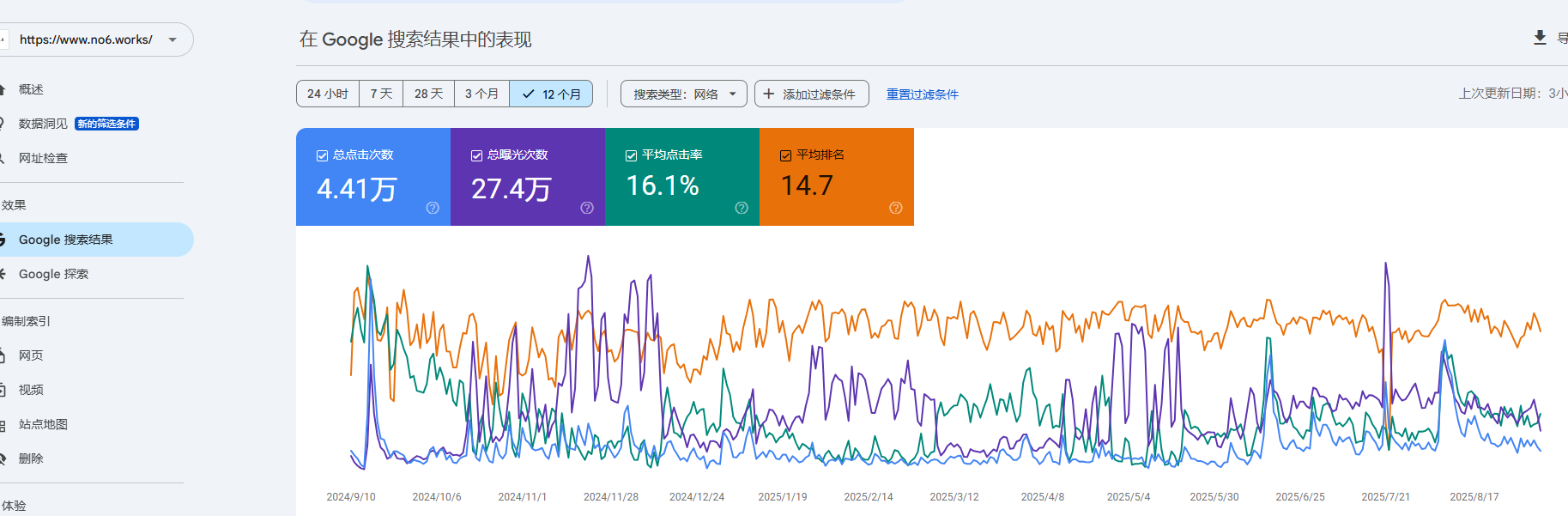1568x516 pixels.
Task: Open 数据洞见 in the sidebar
Action: [x=44, y=124]
